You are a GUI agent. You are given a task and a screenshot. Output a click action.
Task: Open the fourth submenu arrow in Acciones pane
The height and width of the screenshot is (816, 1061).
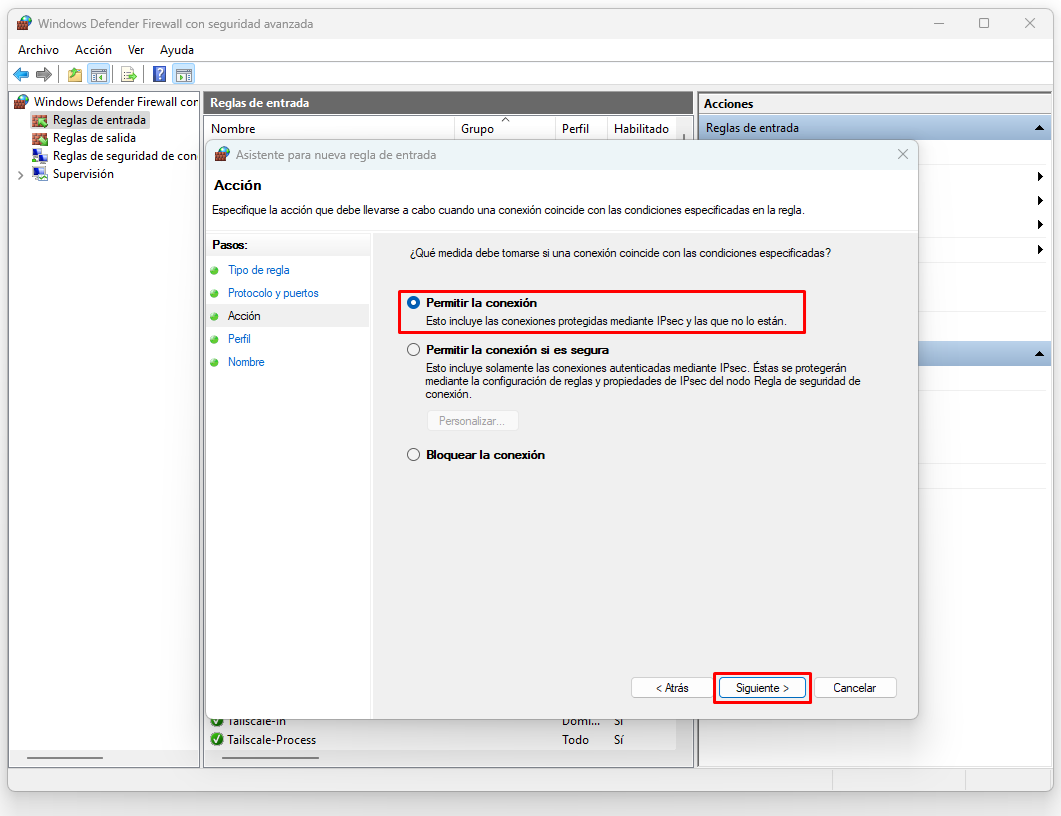point(1040,250)
